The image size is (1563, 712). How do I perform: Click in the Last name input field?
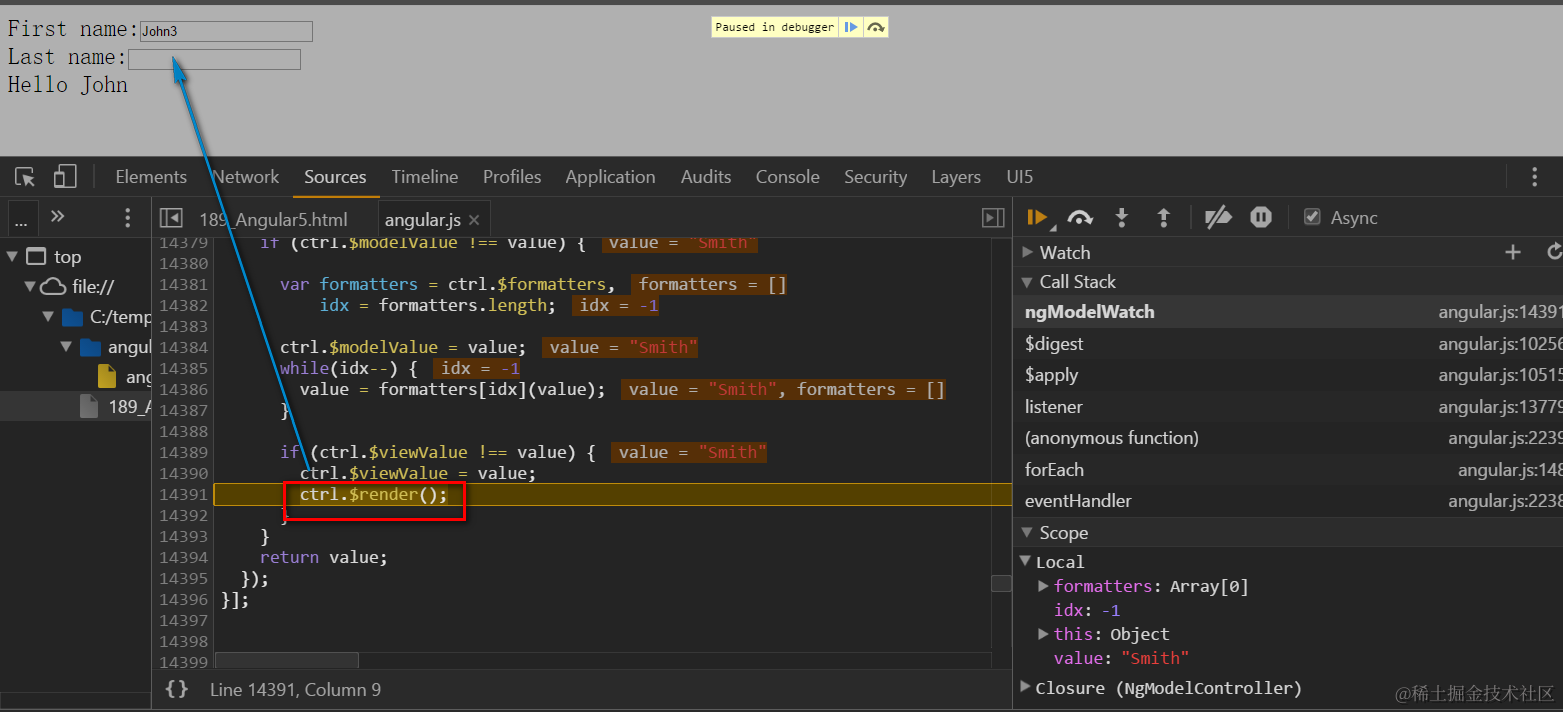(x=214, y=59)
